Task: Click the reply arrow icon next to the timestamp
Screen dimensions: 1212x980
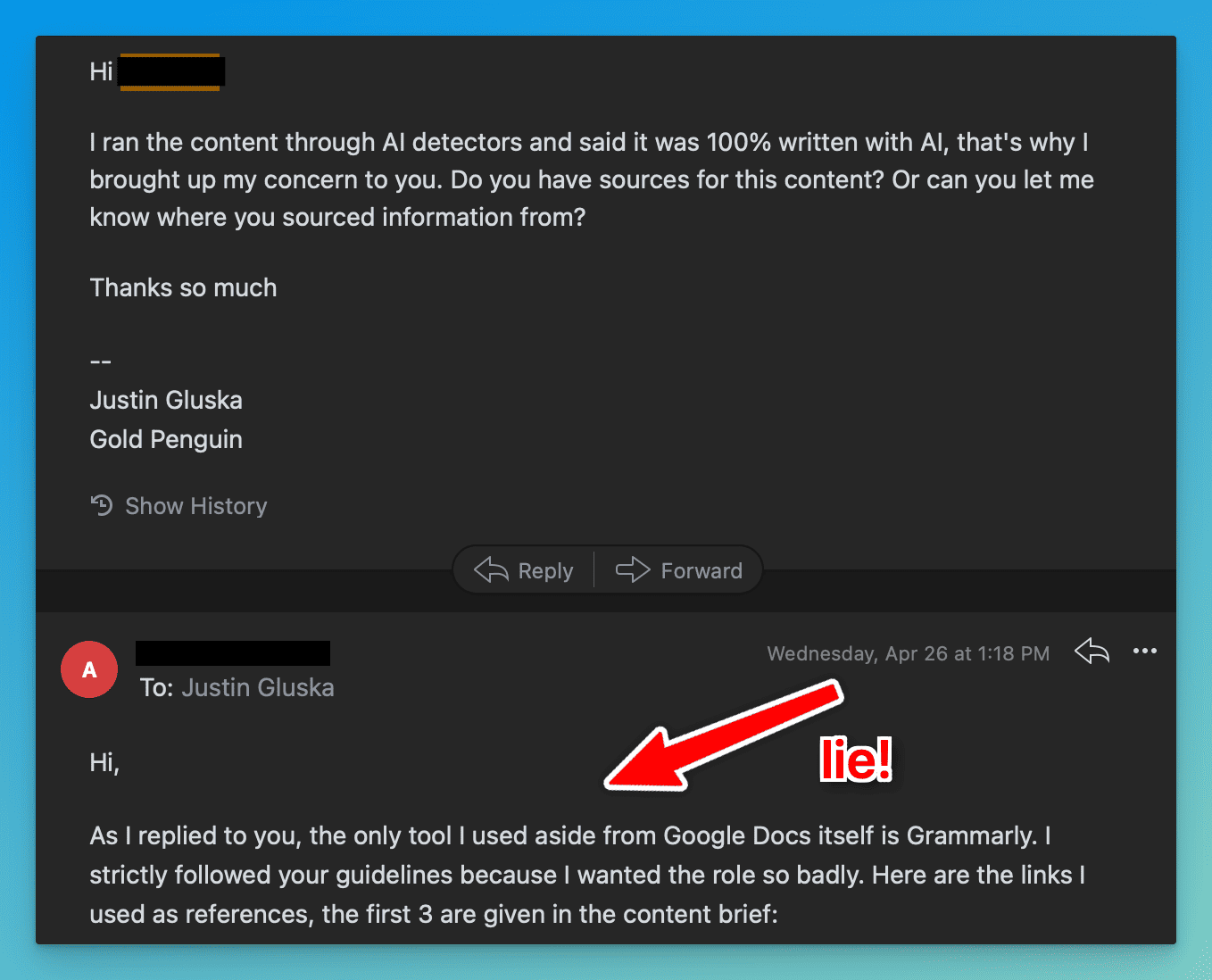Action: point(1092,652)
